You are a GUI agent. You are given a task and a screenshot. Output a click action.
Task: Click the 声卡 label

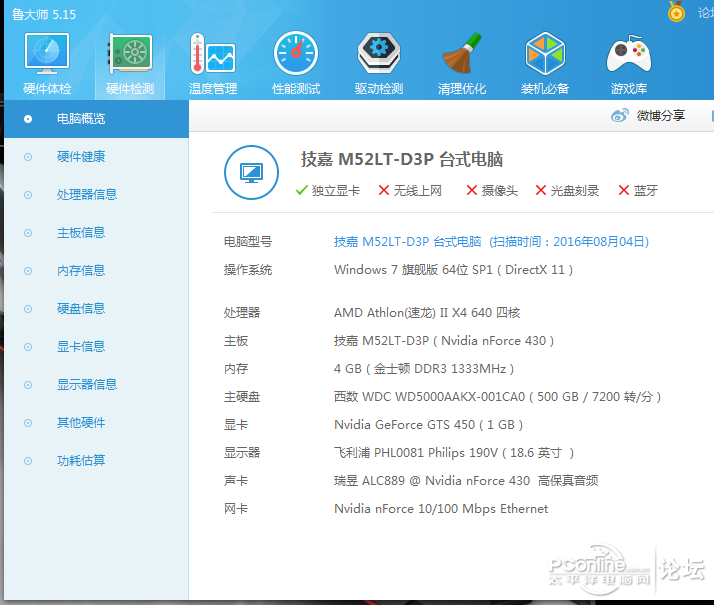[236, 481]
